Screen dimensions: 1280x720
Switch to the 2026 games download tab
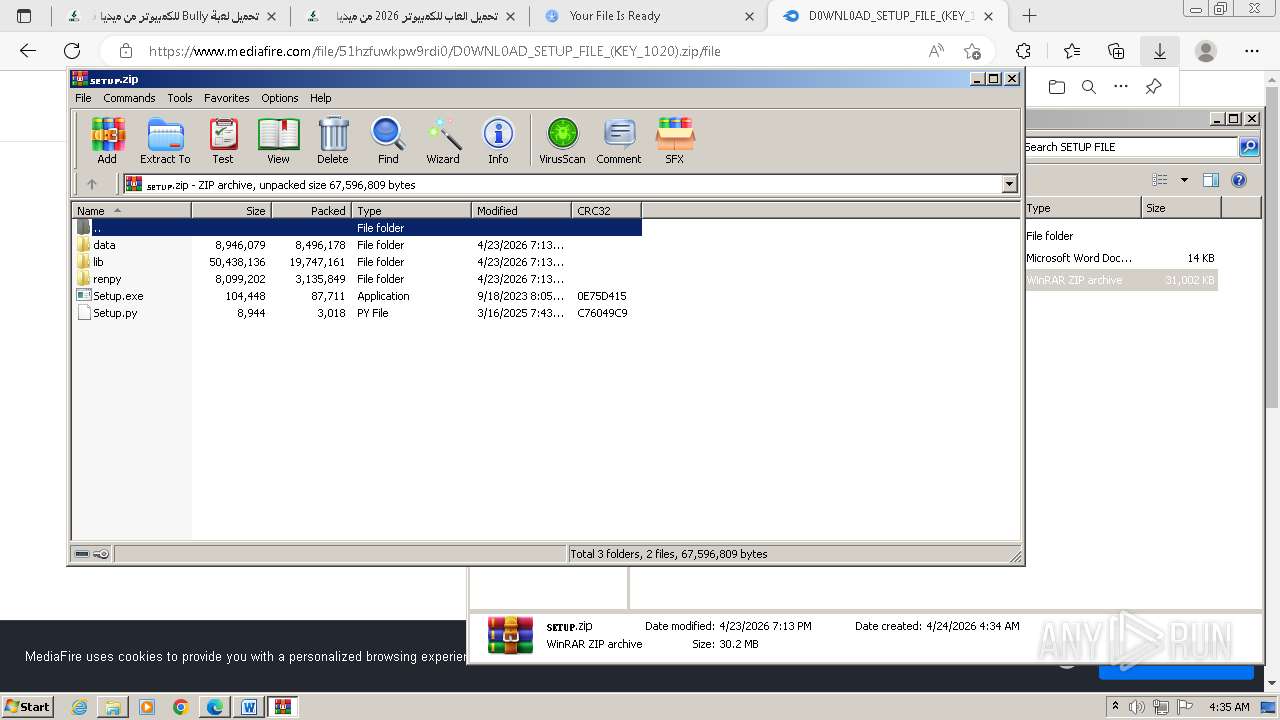[410, 16]
